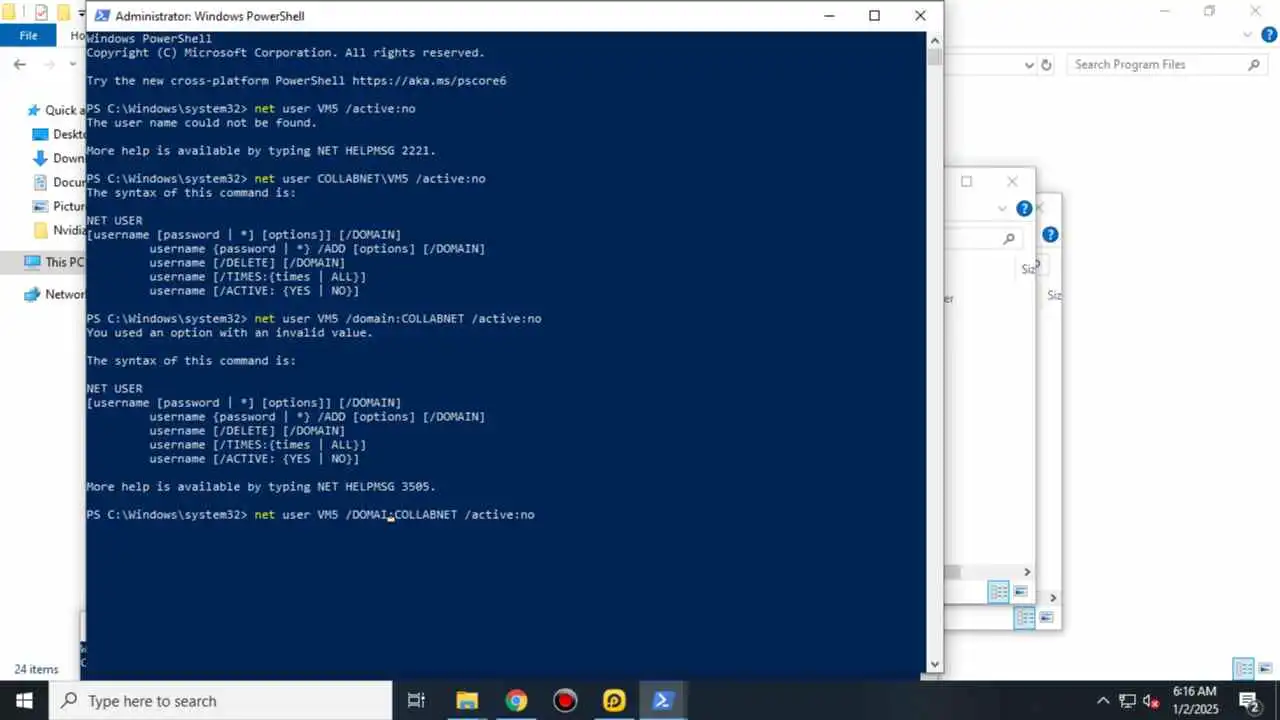
Task: Select large icons view in front small Explorer window
Action: tap(1021, 592)
